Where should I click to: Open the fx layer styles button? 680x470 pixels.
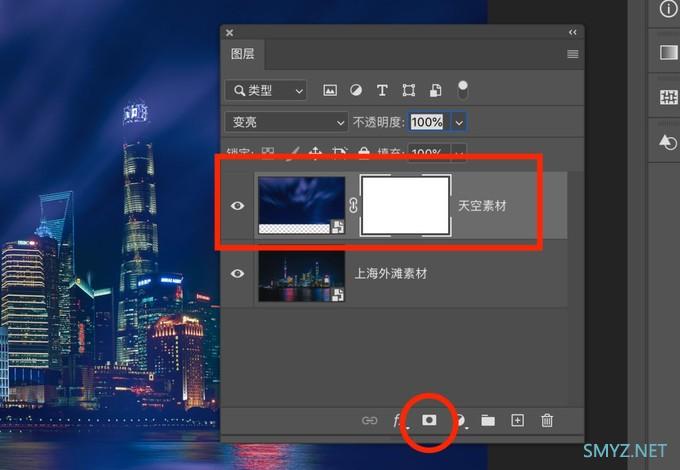click(398, 421)
